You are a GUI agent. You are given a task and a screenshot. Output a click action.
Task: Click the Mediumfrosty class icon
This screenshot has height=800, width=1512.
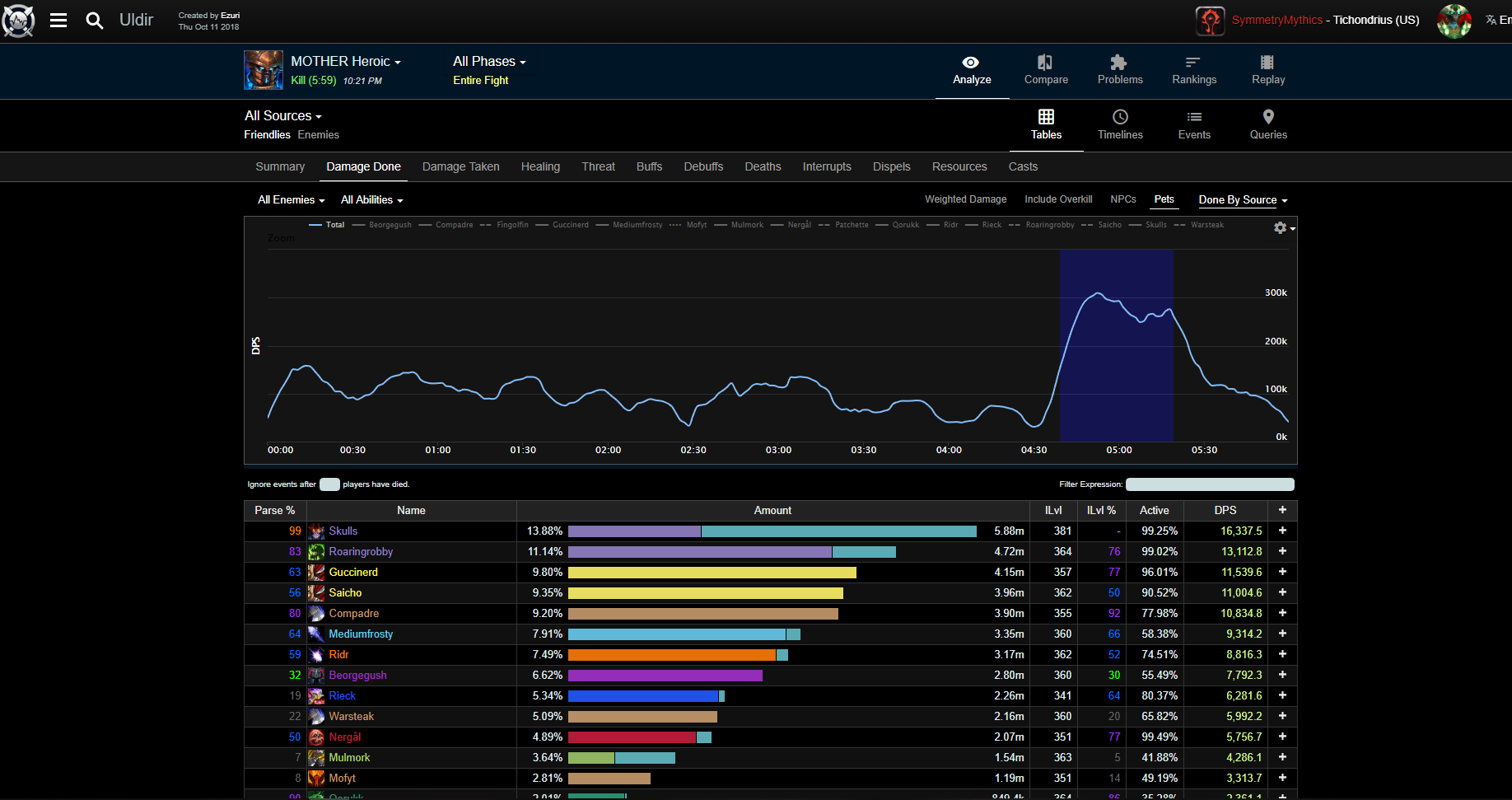316,634
